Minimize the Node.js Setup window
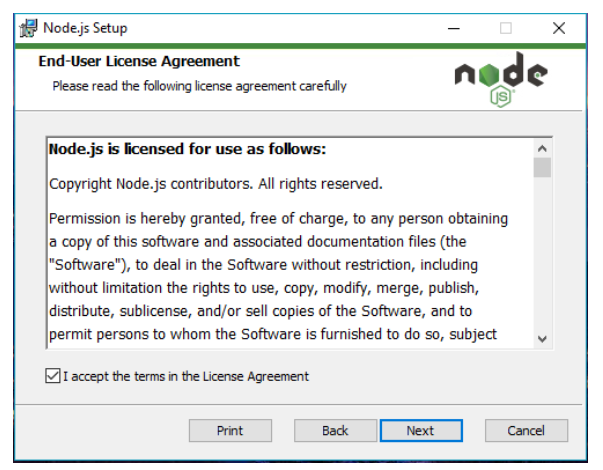Viewport: 603px width, 470px height. click(454, 28)
